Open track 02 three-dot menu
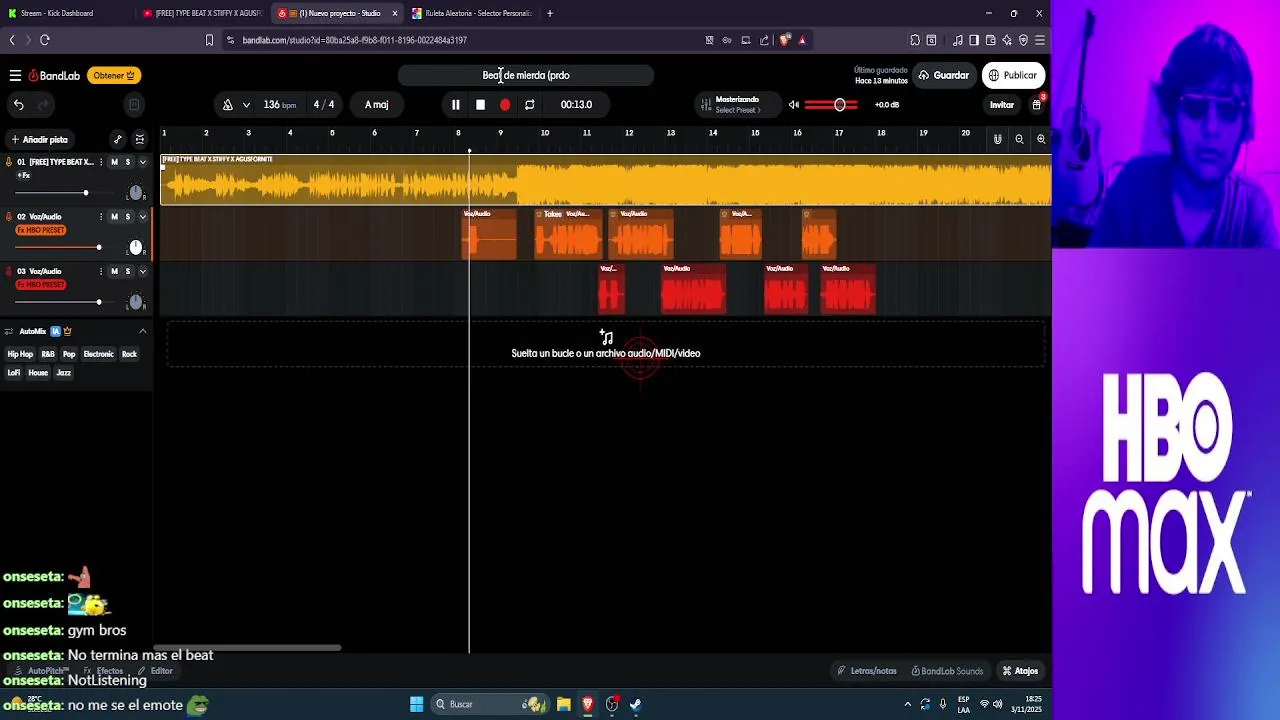Image resolution: width=1280 pixels, height=720 pixels. tap(100, 216)
